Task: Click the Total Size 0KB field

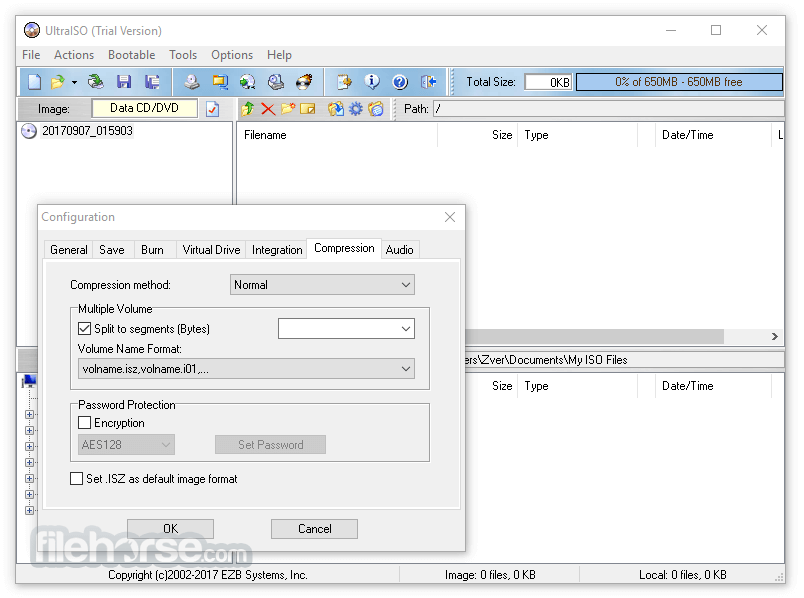Action: point(548,82)
